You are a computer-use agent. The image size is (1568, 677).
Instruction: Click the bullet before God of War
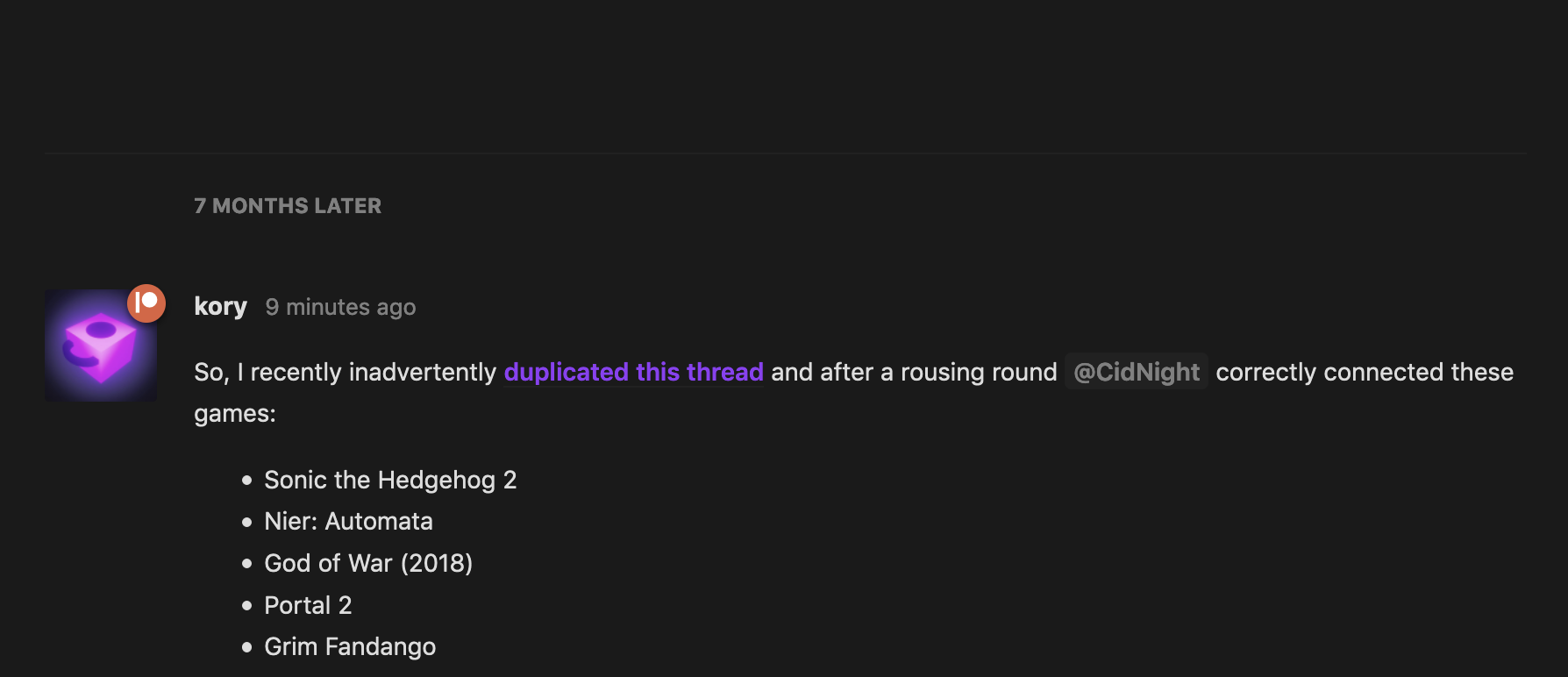[247, 564]
